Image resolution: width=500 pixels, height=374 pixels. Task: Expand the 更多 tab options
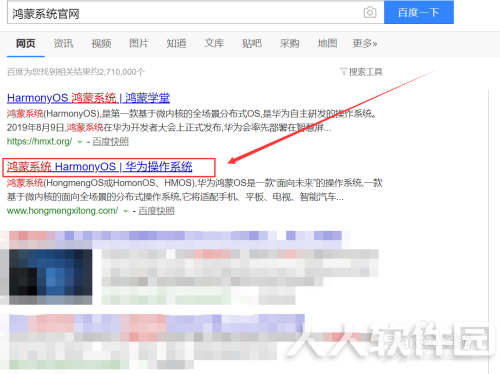click(x=365, y=43)
